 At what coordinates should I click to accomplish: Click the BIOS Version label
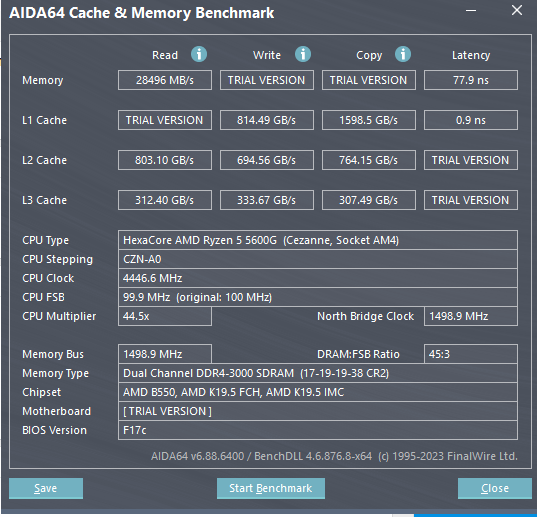54,430
